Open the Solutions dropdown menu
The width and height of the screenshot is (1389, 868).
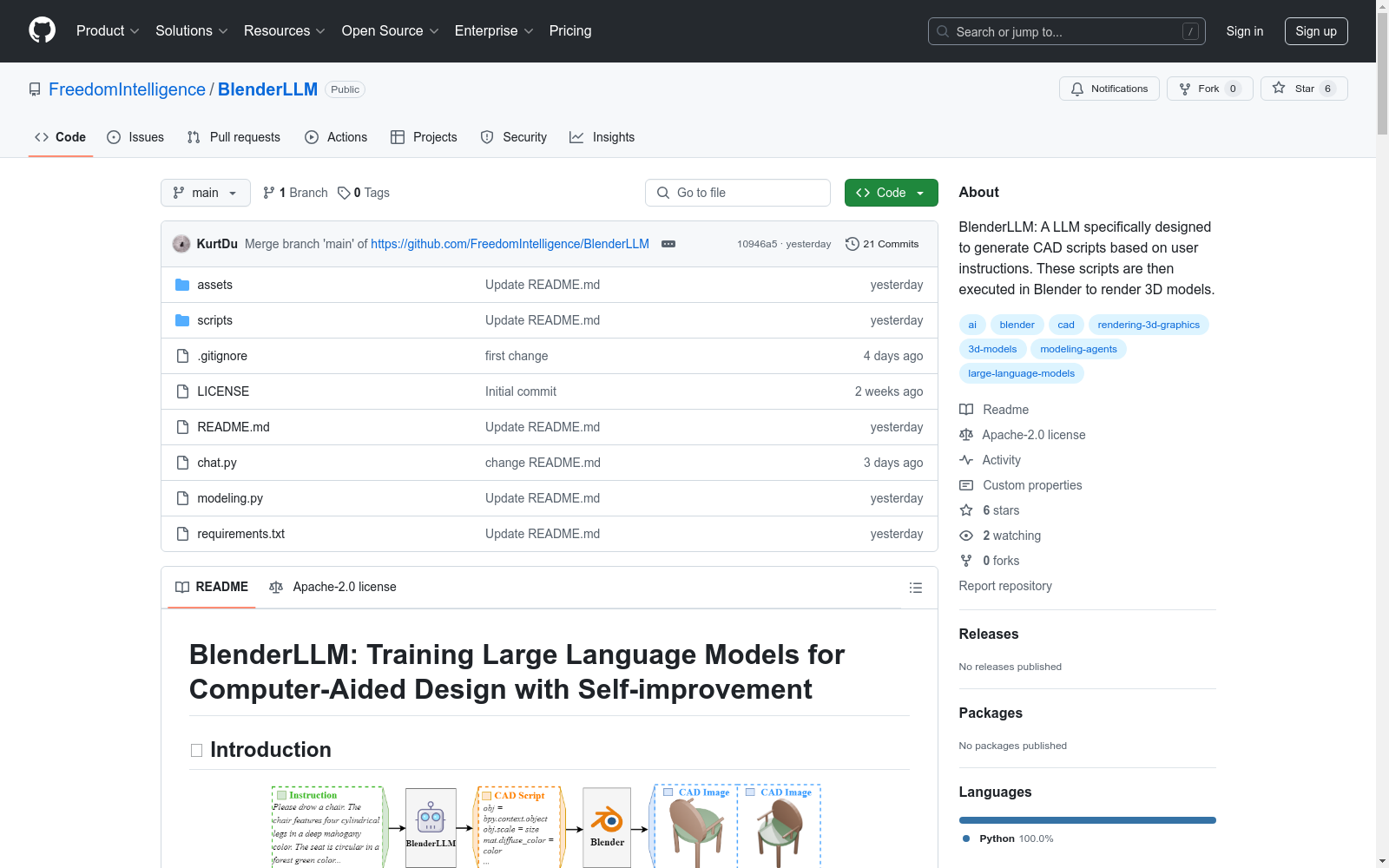[x=192, y=30]
